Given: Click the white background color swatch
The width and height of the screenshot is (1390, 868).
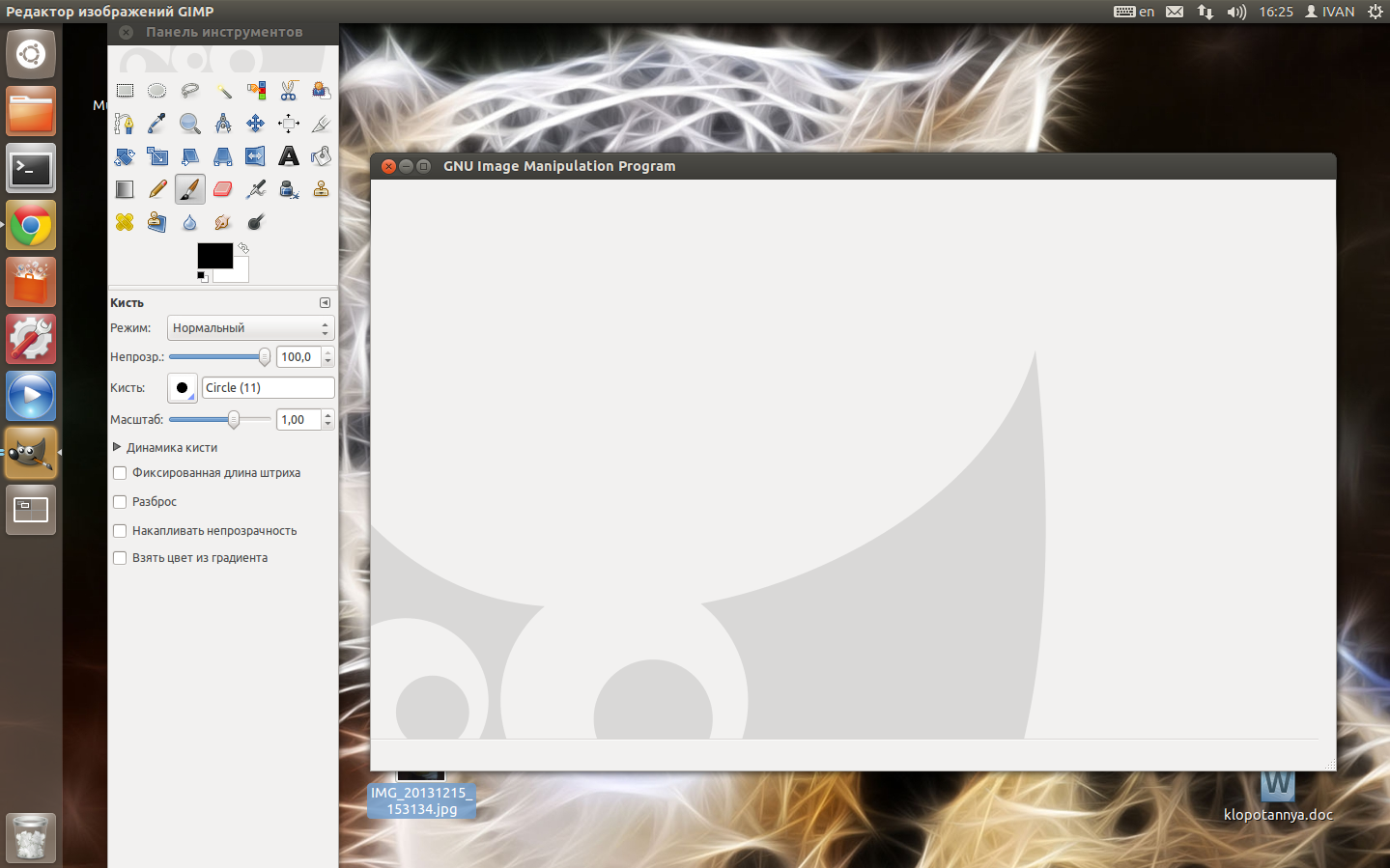Looking at the screenshot, I should coord(239,273).
